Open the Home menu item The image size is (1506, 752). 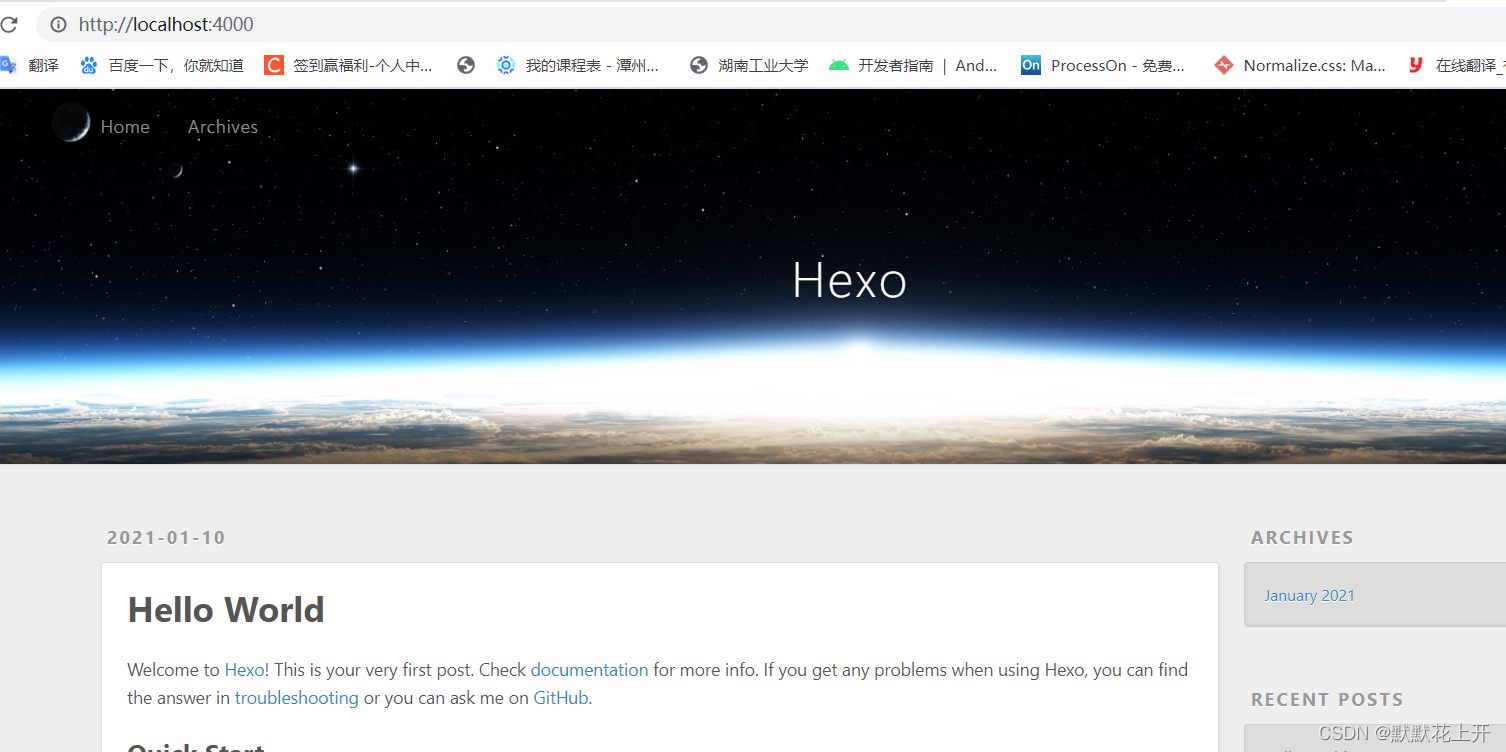coord(125,127)
